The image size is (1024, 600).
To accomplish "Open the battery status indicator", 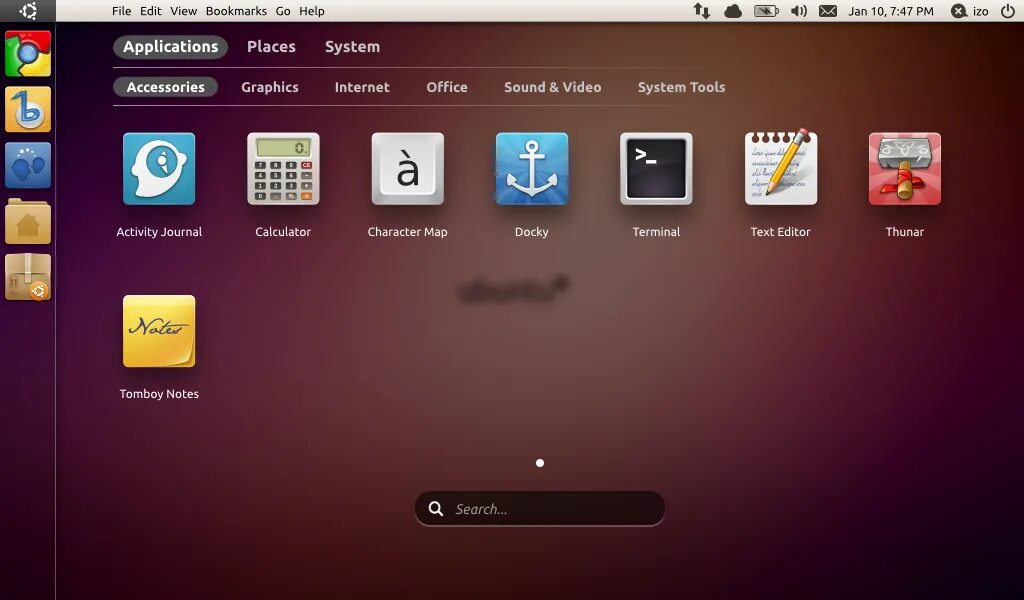I will pos(766,10).
